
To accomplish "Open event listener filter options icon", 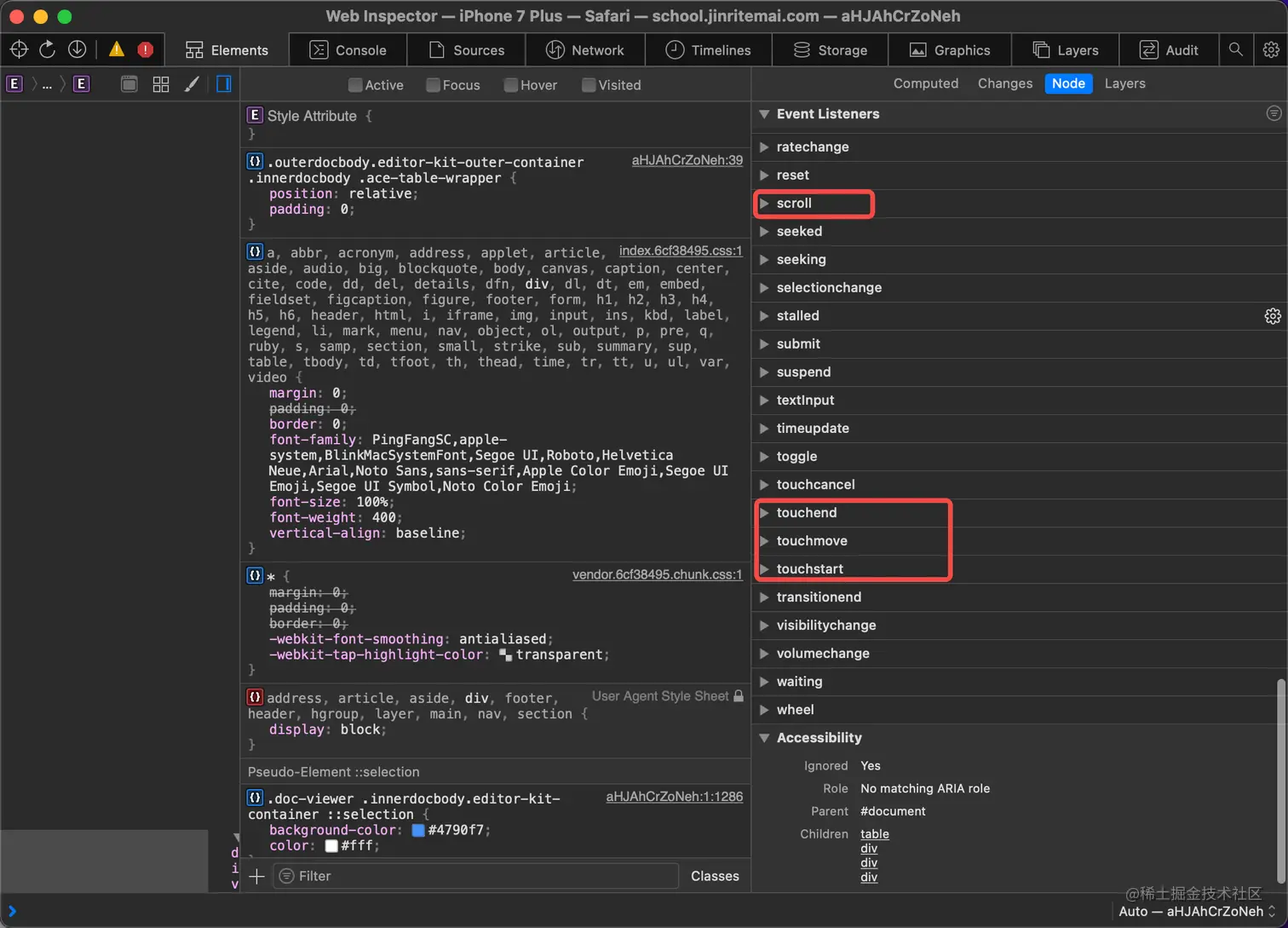I will coord(1274,113).
